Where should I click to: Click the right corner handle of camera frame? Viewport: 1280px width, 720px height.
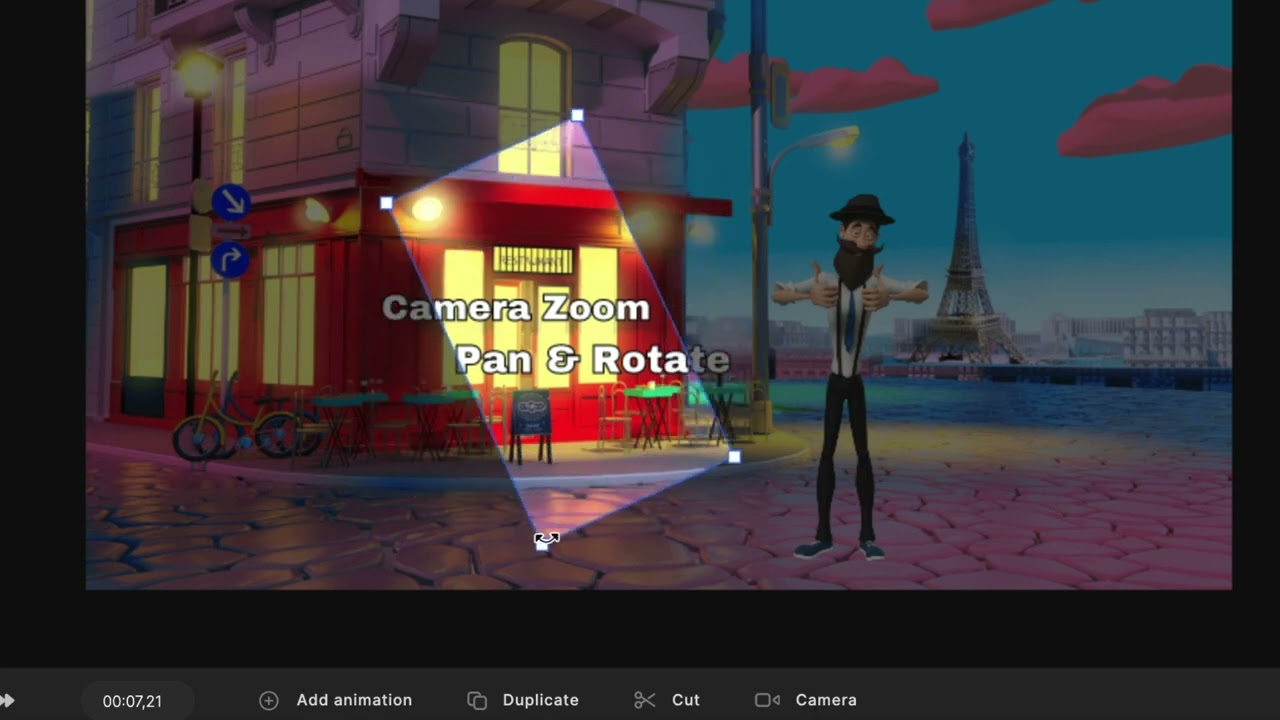point(734,457)
